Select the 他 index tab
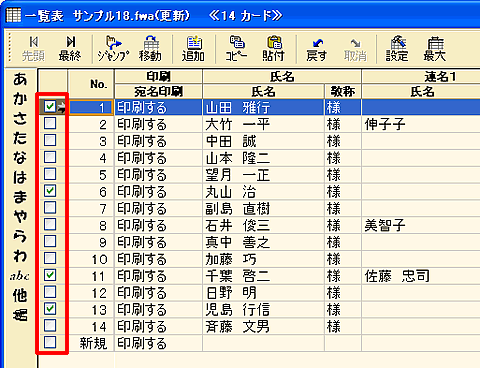Image resolution: width=480 pixels, height=368 pixels. click(x=20, y=295)
